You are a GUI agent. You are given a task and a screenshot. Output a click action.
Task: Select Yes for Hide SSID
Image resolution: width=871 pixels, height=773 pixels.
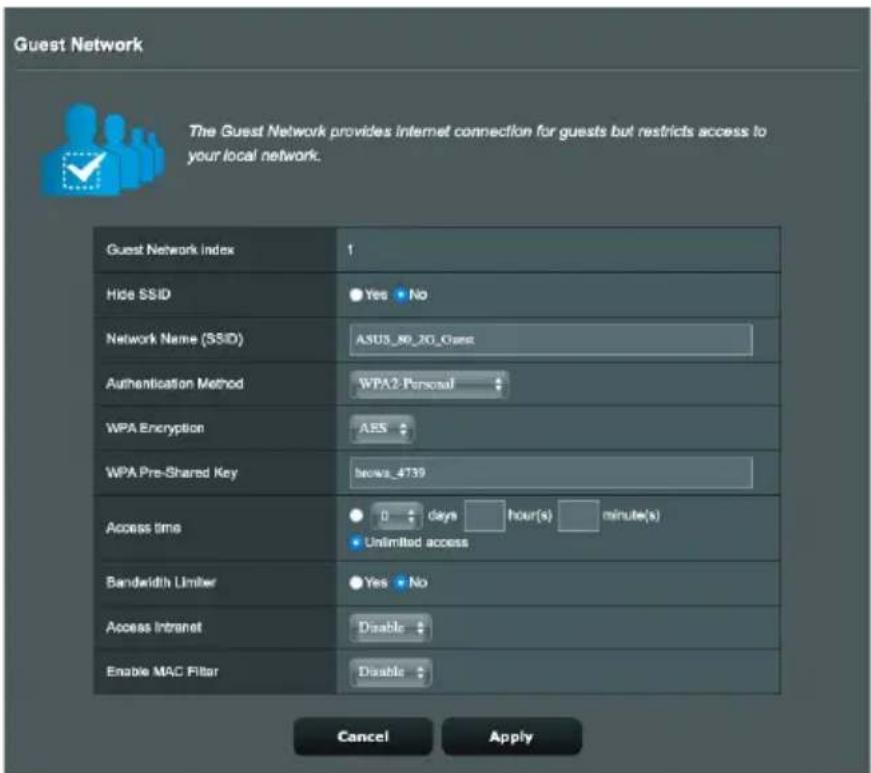[356, 295]
